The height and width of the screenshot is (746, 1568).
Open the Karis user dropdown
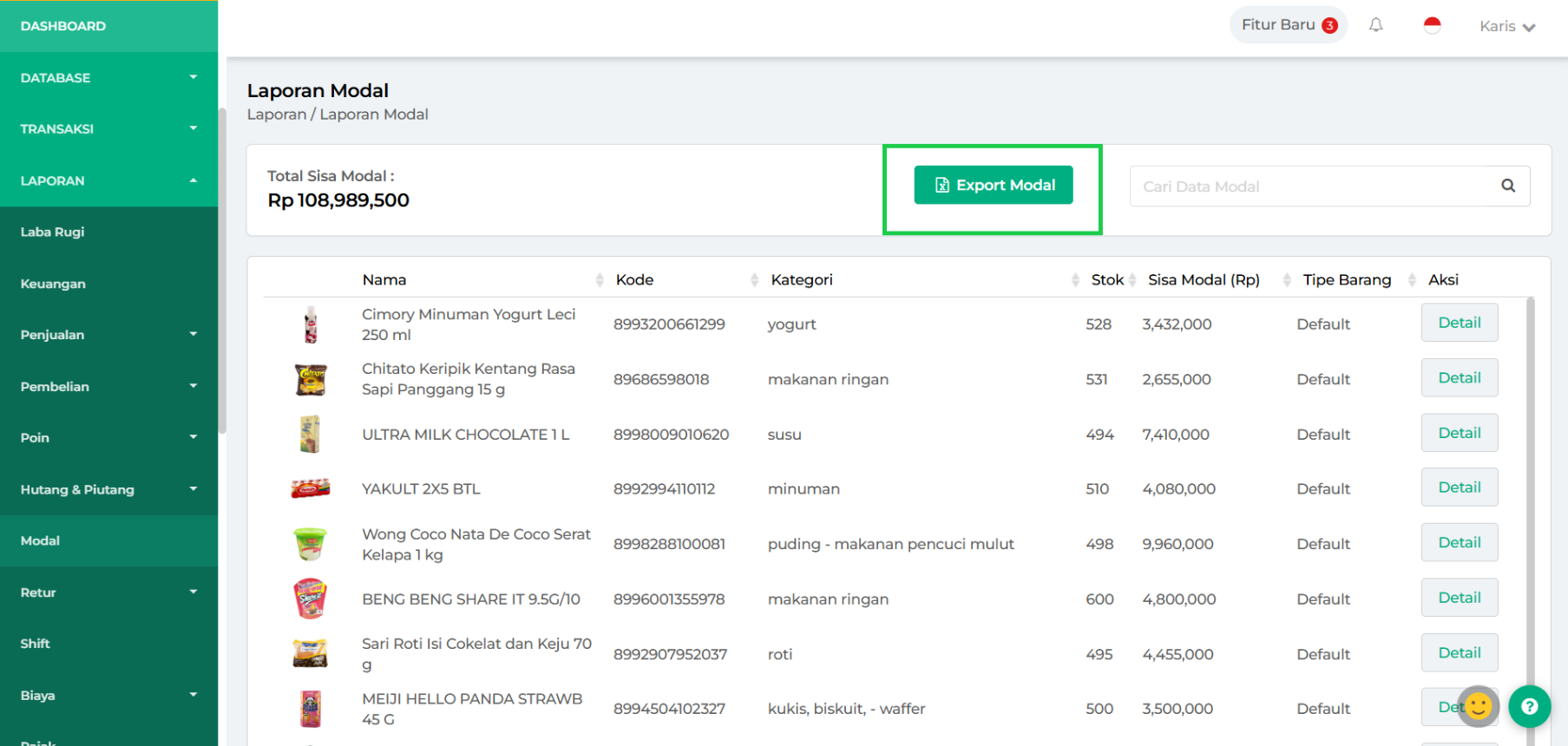pos(1506,26)
